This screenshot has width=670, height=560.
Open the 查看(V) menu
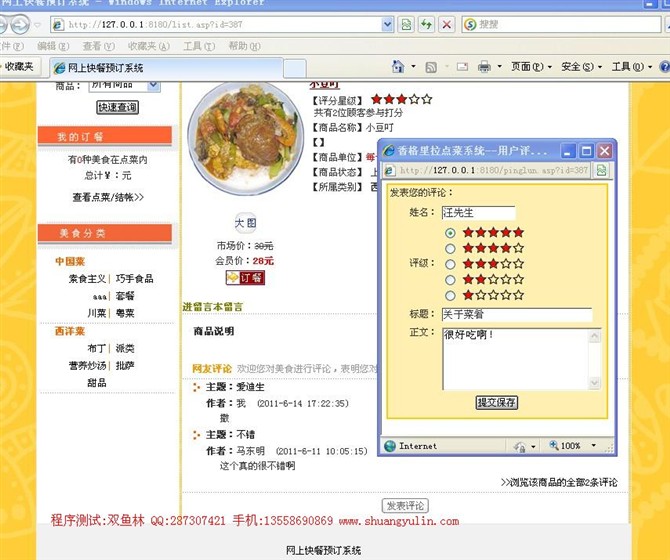pyautogui.click(x=98, y=46)
